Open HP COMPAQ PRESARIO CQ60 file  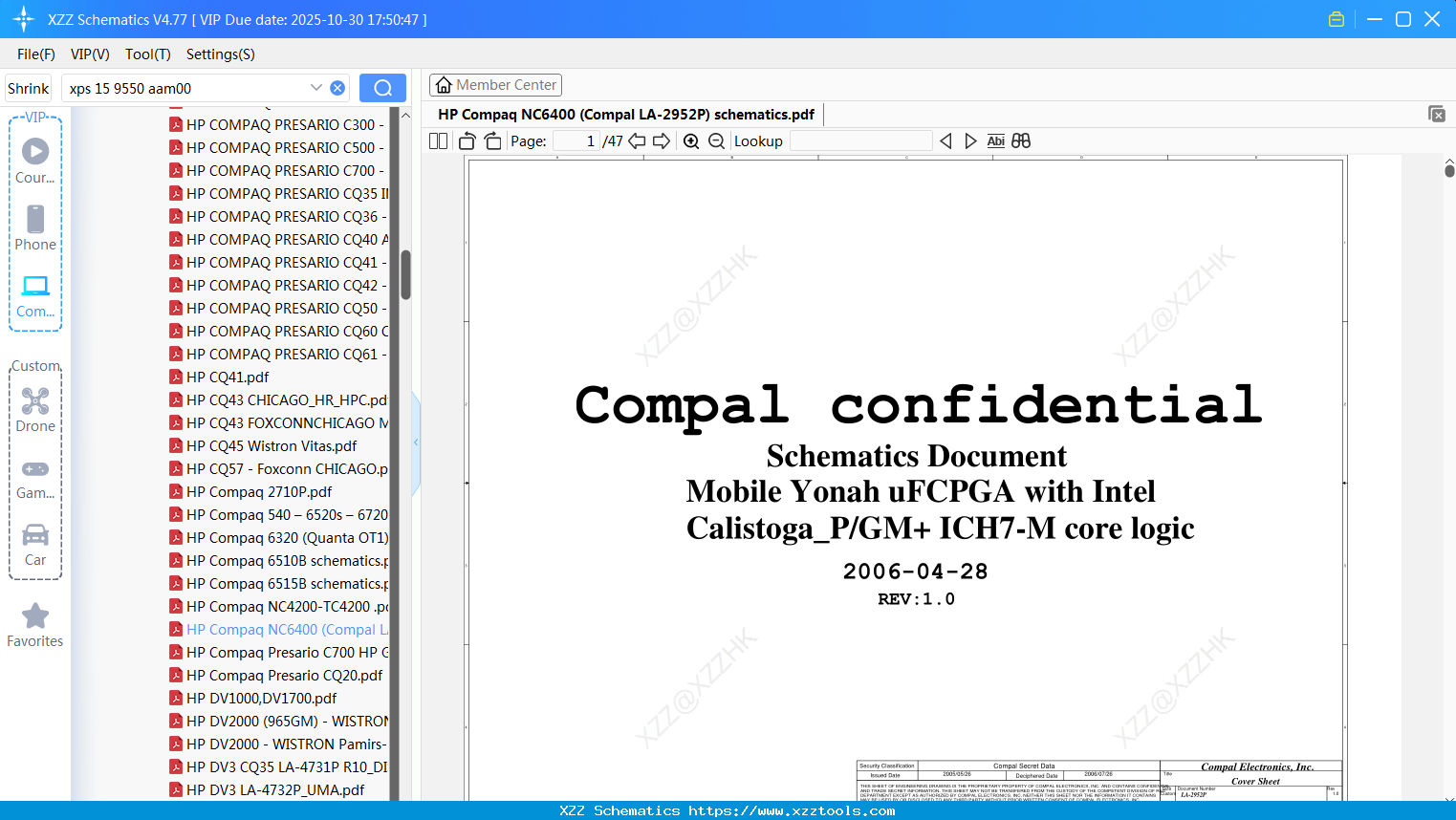(x=278, y=331)
